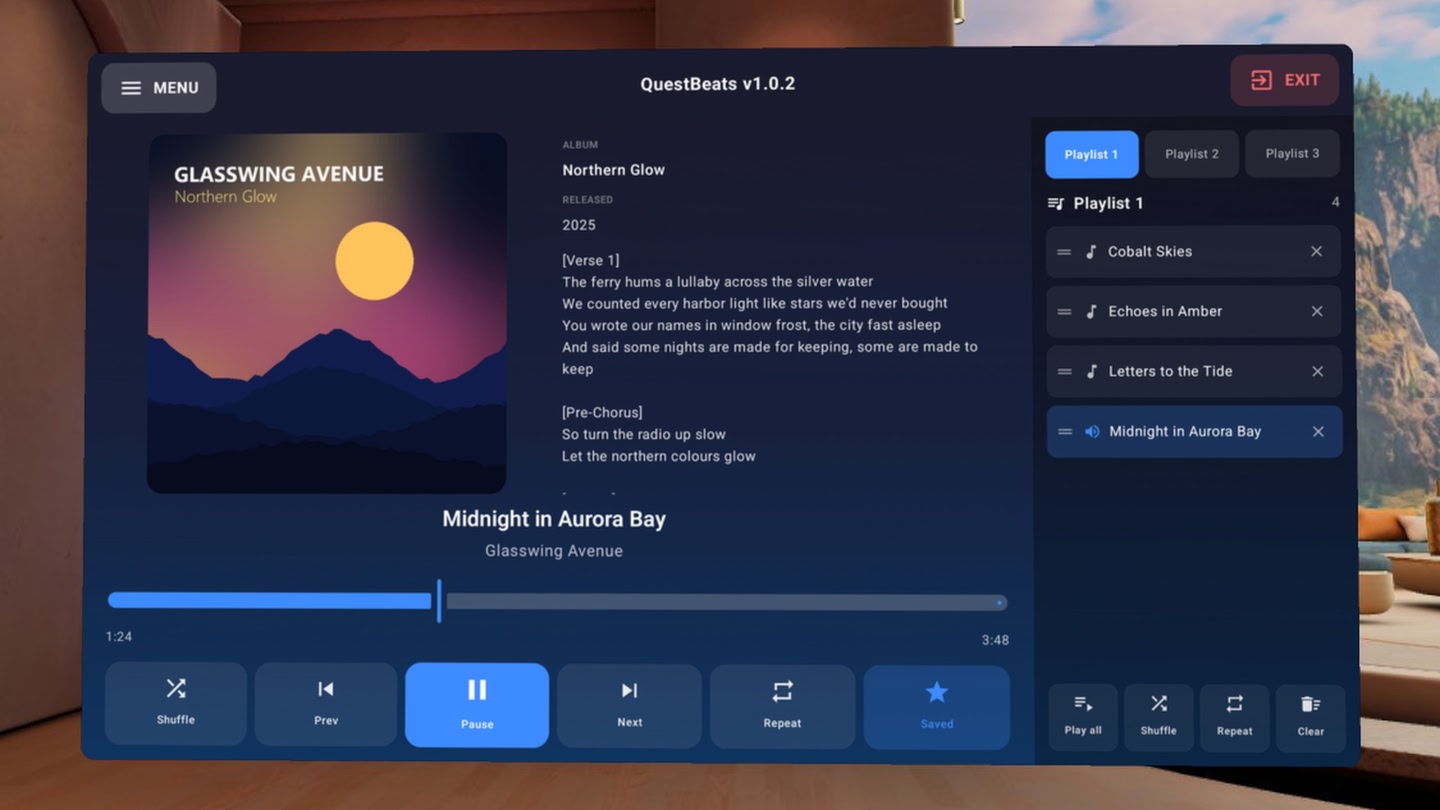Click the red EXIT button

(1284, 80)
